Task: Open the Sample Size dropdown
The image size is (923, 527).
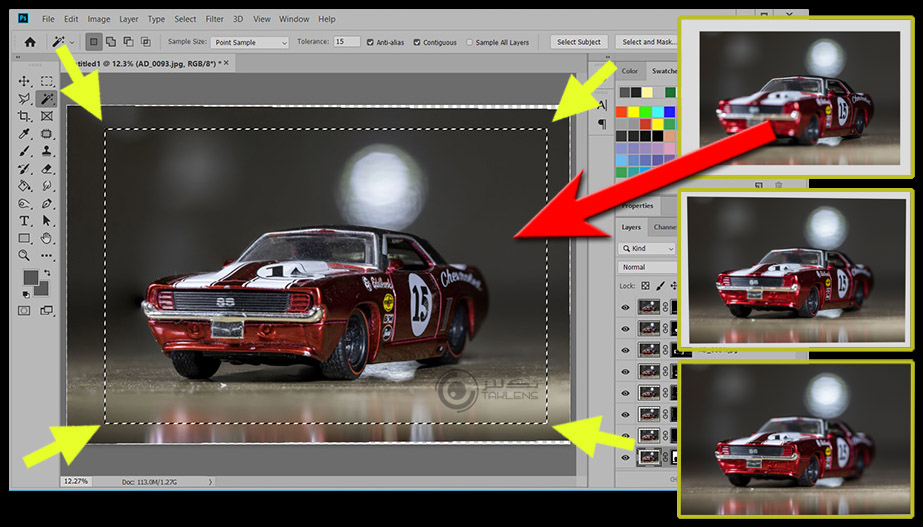Action: coord(249,42)
